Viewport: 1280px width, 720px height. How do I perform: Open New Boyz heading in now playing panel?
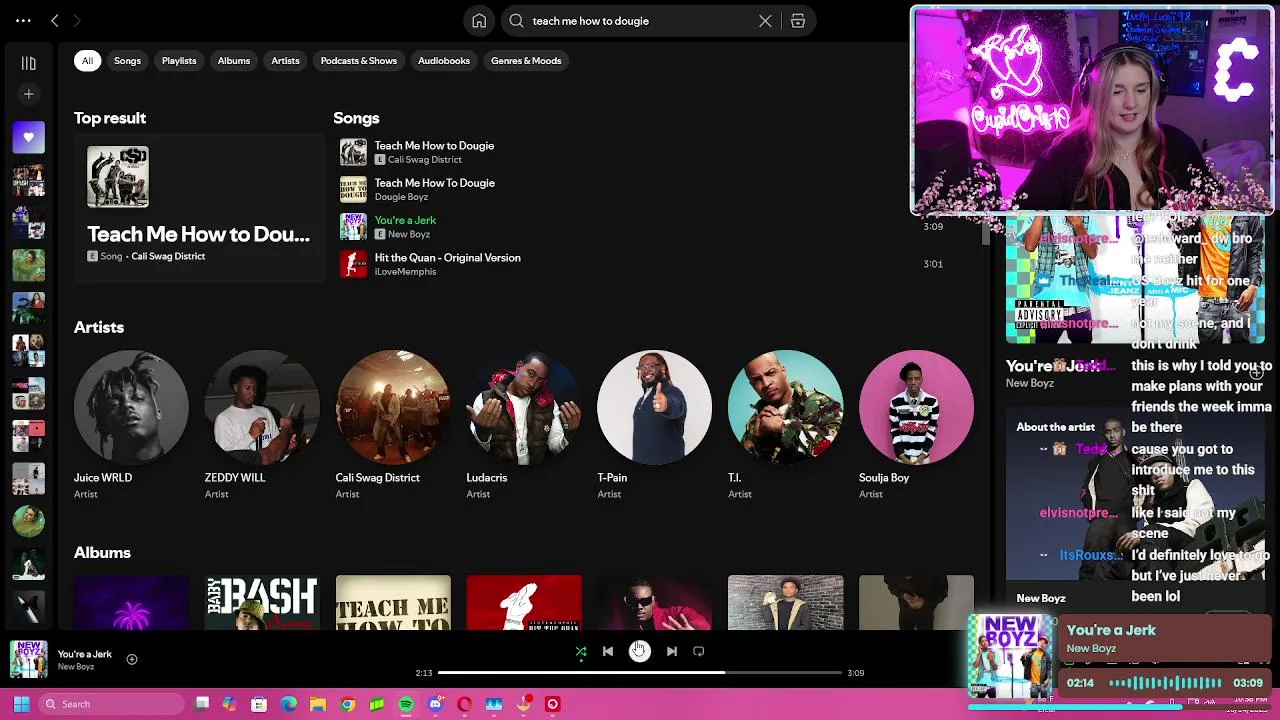[x=1040, y=598]
